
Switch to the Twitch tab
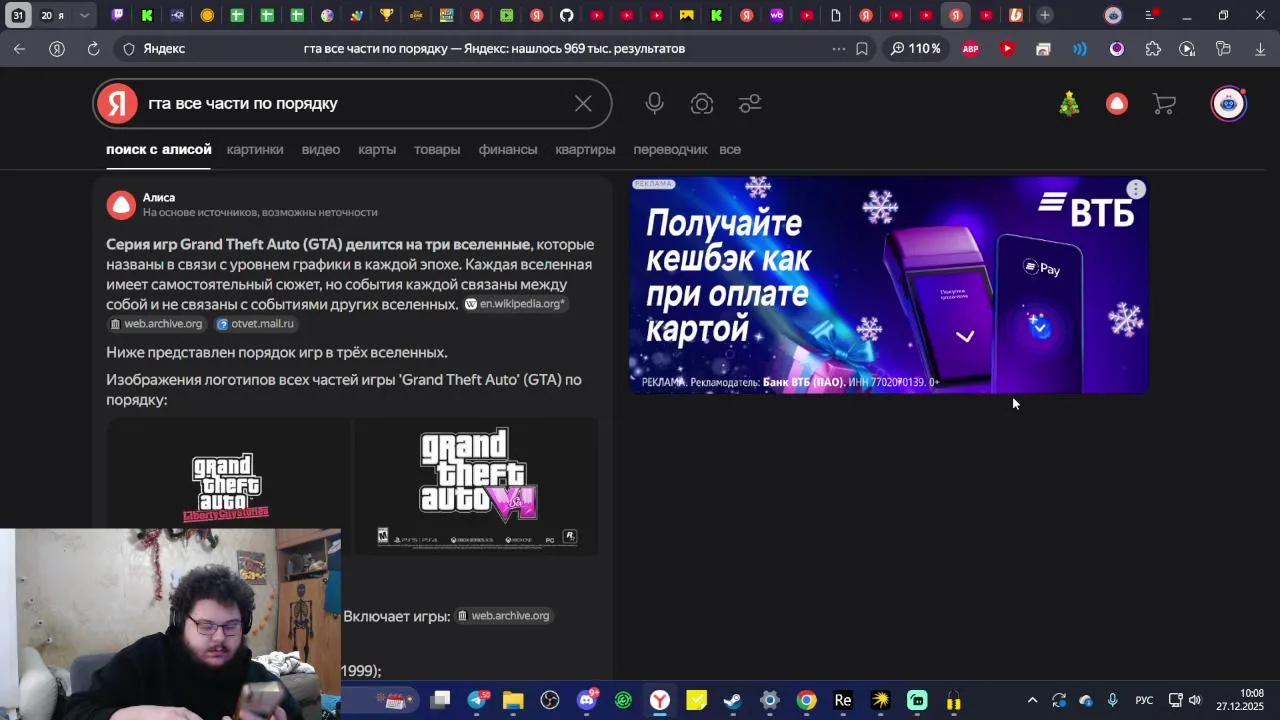tap(117, 15)
